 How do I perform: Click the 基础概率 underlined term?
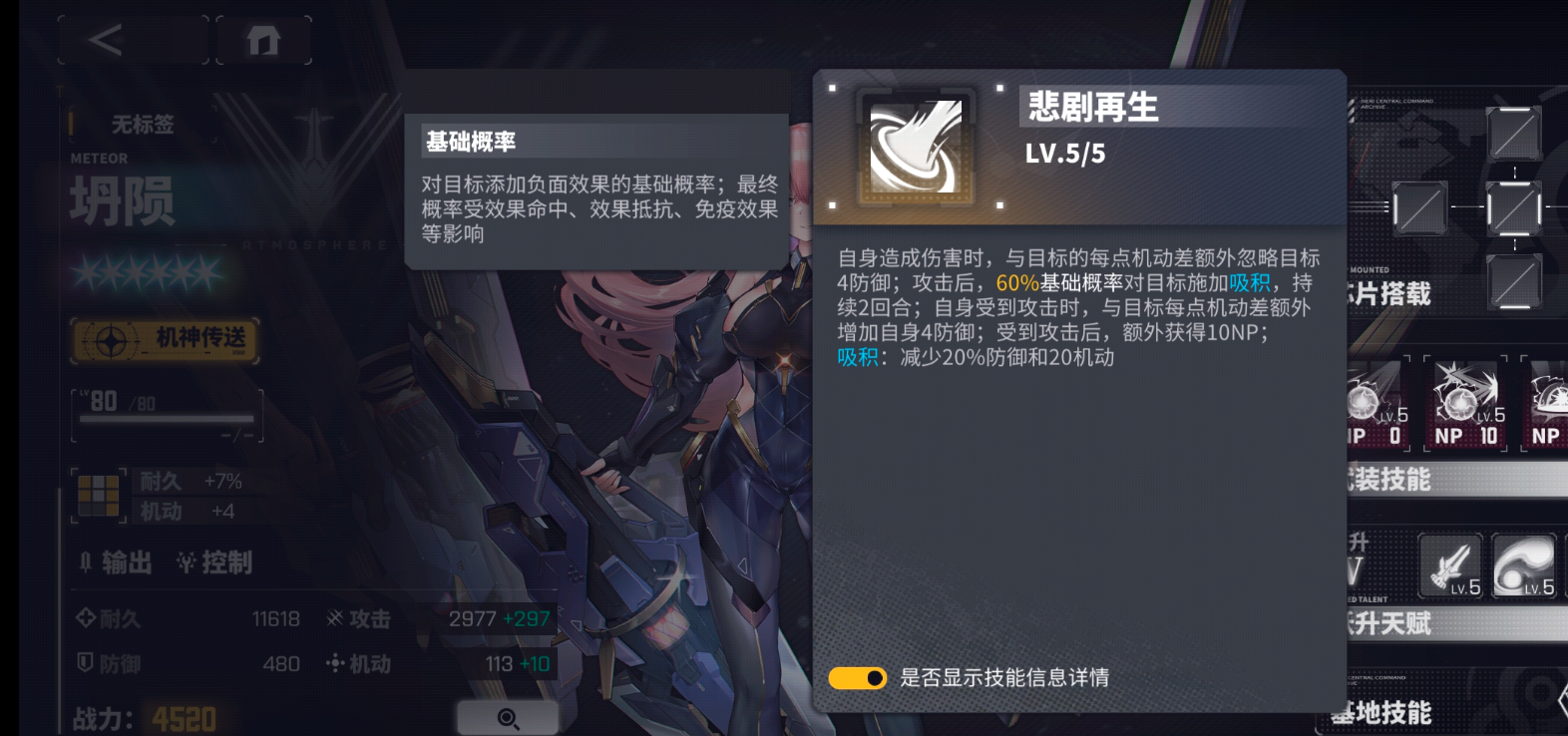coord(1080,283)
